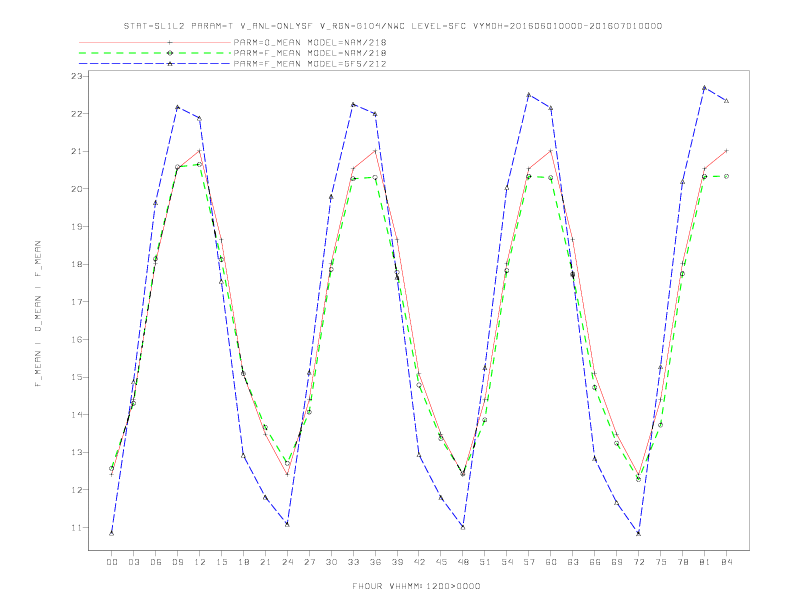792x612 pixels.
Task: Click green NAM circle marker at hour 84
Action: (x=726, y=176)
